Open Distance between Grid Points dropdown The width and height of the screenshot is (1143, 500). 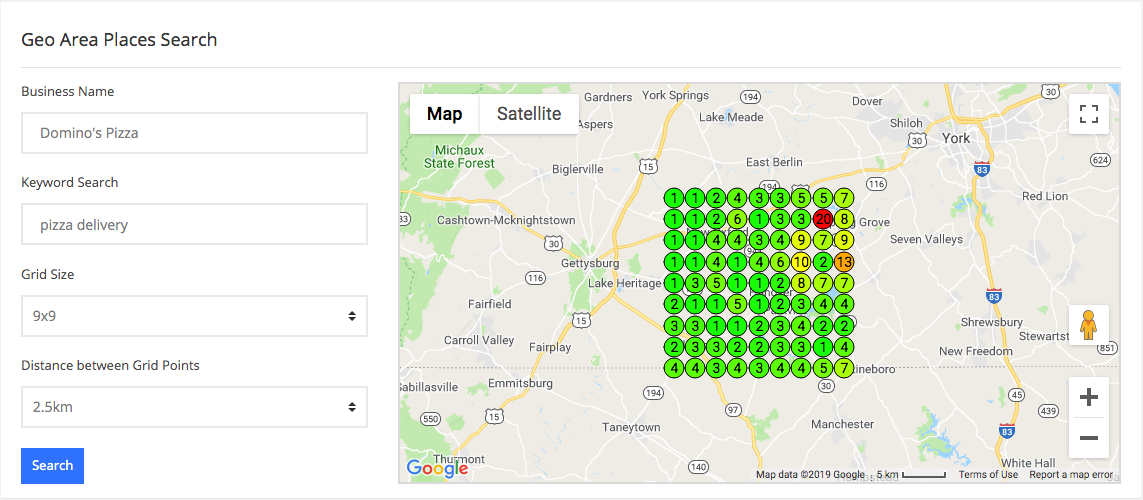coord(194,407)
